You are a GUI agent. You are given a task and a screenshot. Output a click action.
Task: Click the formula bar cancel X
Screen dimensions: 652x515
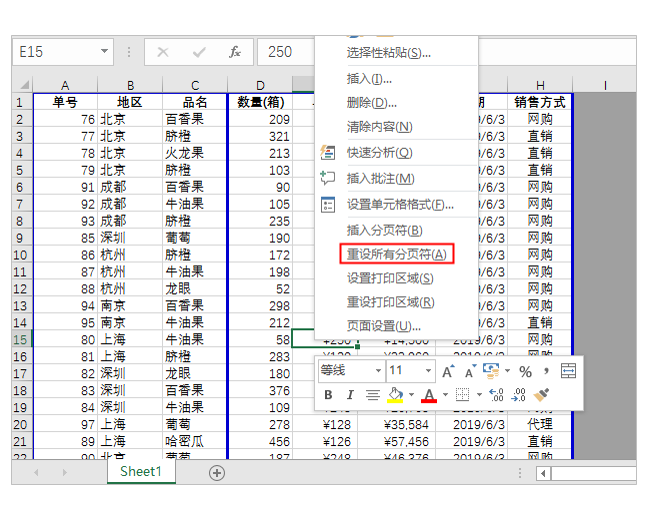click(163, 52)
